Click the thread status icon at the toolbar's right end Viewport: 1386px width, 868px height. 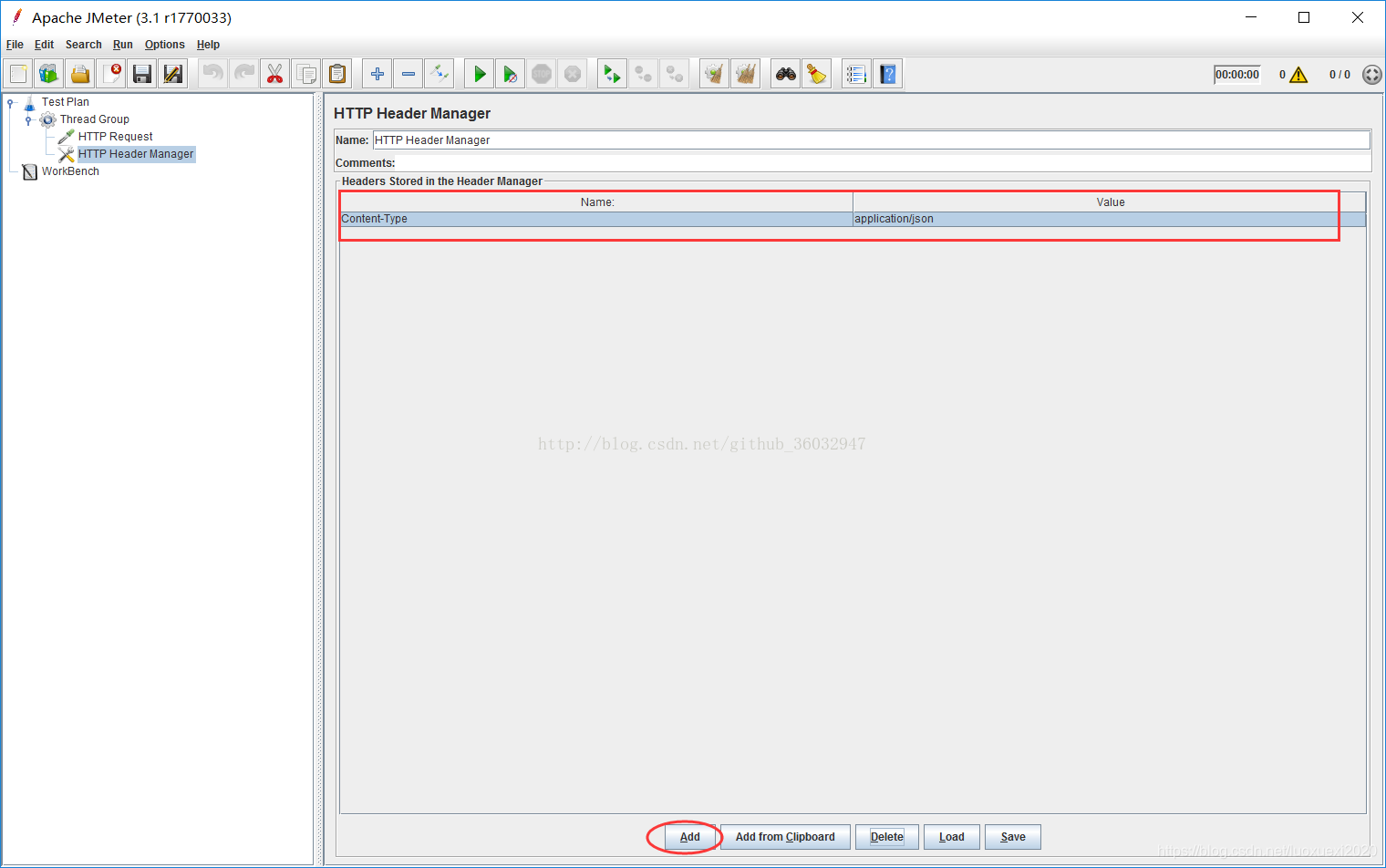(x=1371, y=75)
